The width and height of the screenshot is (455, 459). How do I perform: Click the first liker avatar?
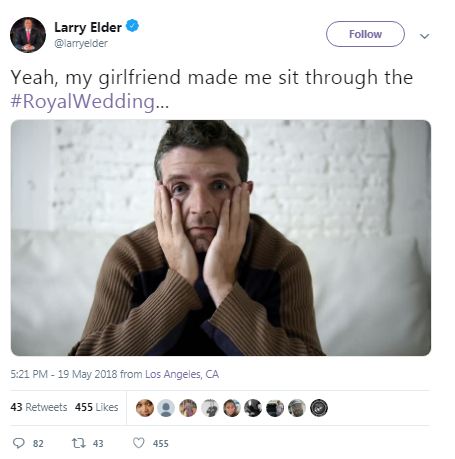(x=145, y=408)
